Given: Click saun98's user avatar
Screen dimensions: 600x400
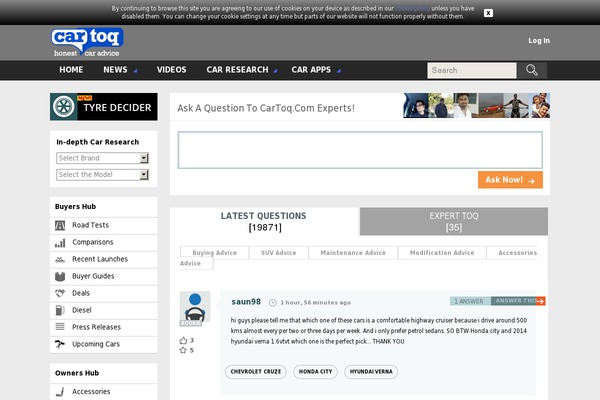Looking at the screenshot, I should [195, 309].
